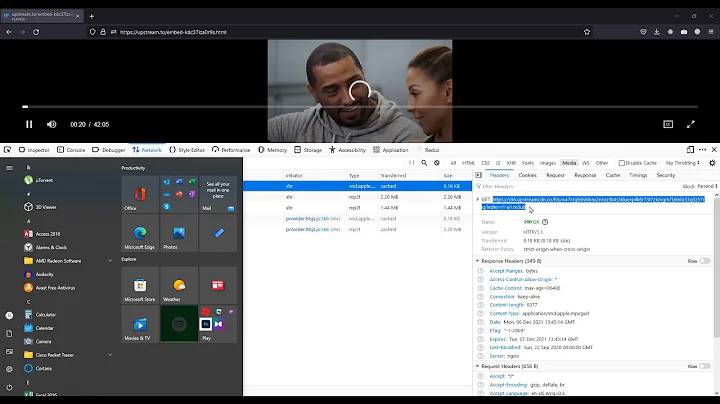Seek along the video progress bar
Image resolution: width=720 pixels, height=404 pixels.
(360, 107)
